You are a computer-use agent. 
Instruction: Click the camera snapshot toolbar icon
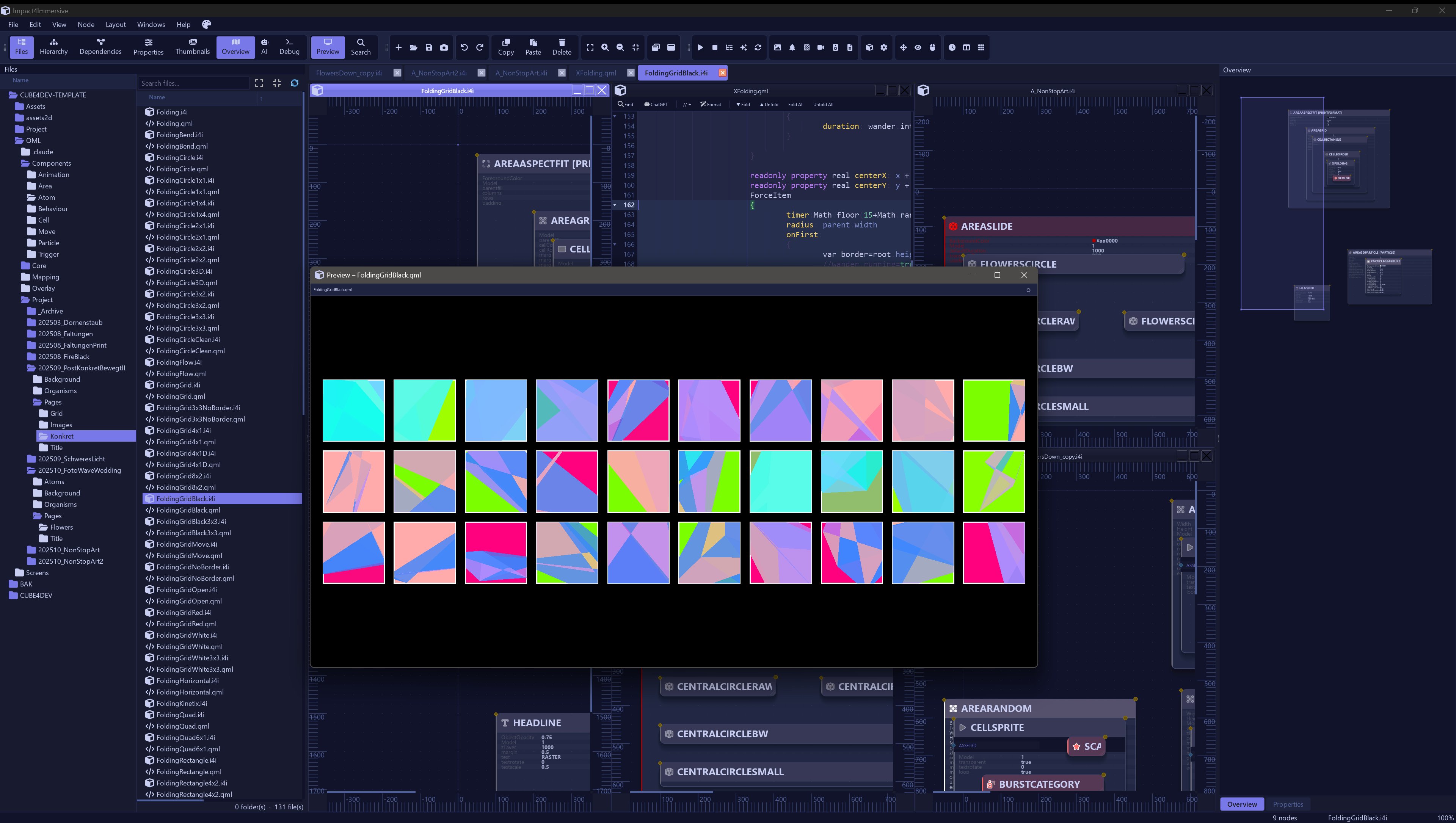(x=444, y=47)
